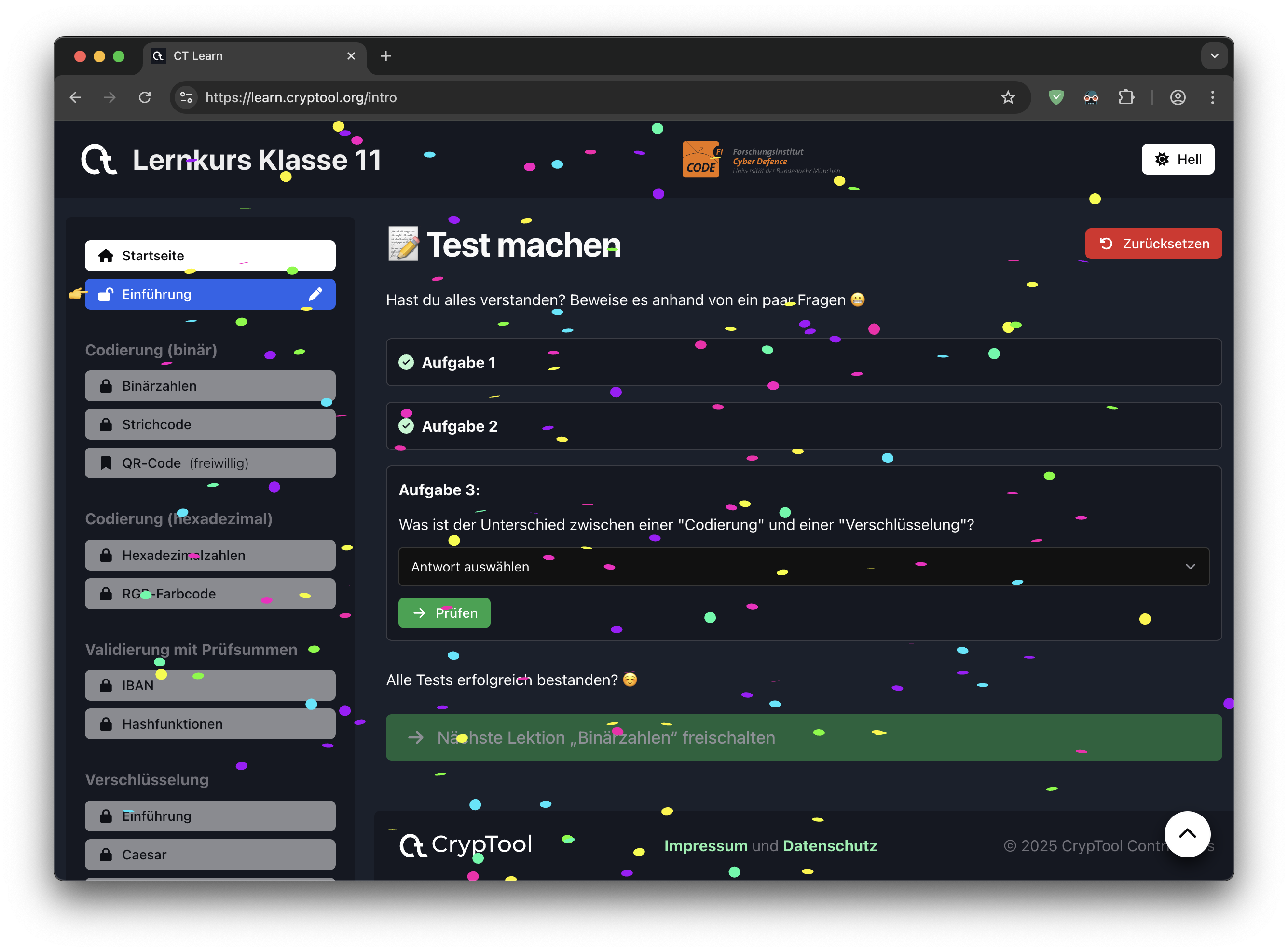Screen dimensions: 1288x952
Task: Click the scroll-to-top arrow button
Action: point(1187,834)
